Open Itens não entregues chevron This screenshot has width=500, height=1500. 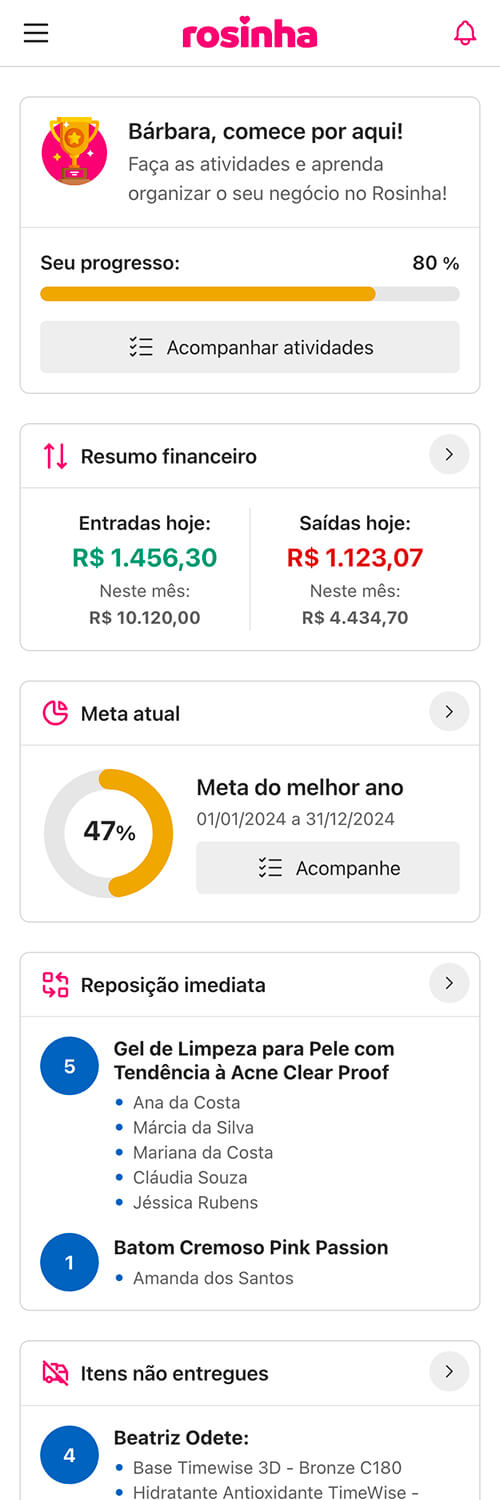pos(449,1371)
